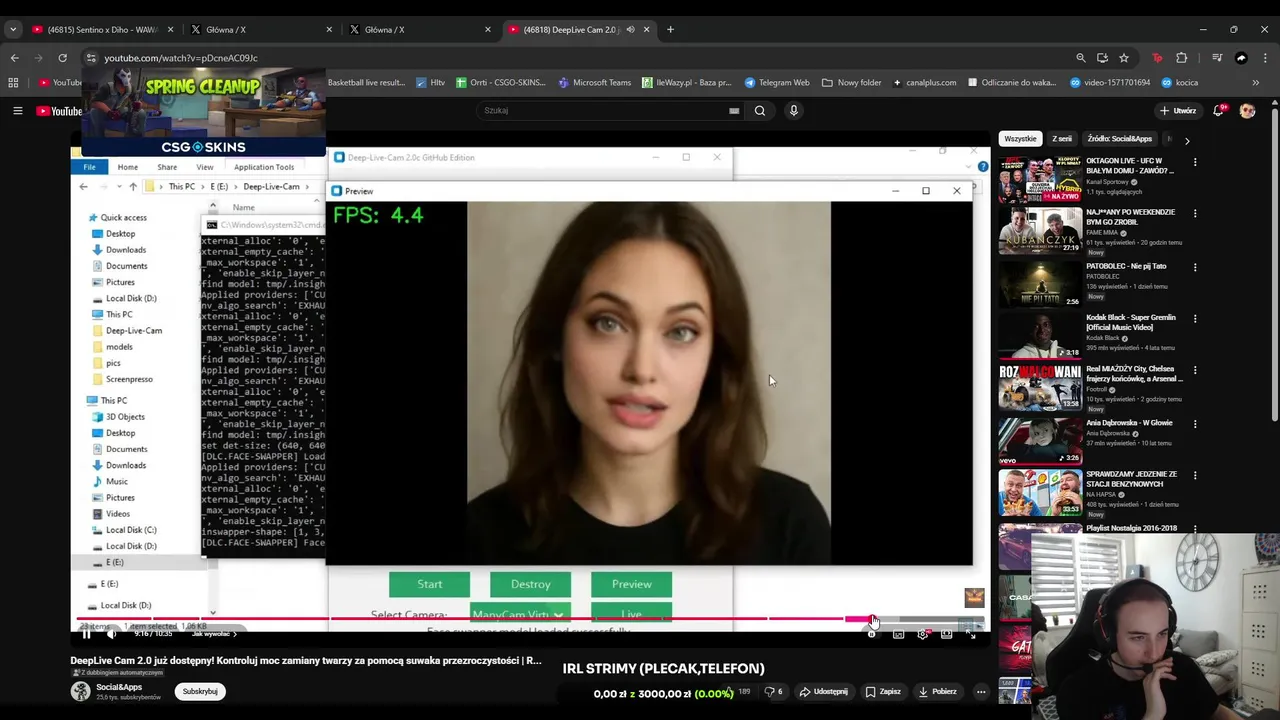Open the YouTube hamburger guide menu
Viewport: 1280px width, 720px height.
(17, 110)
